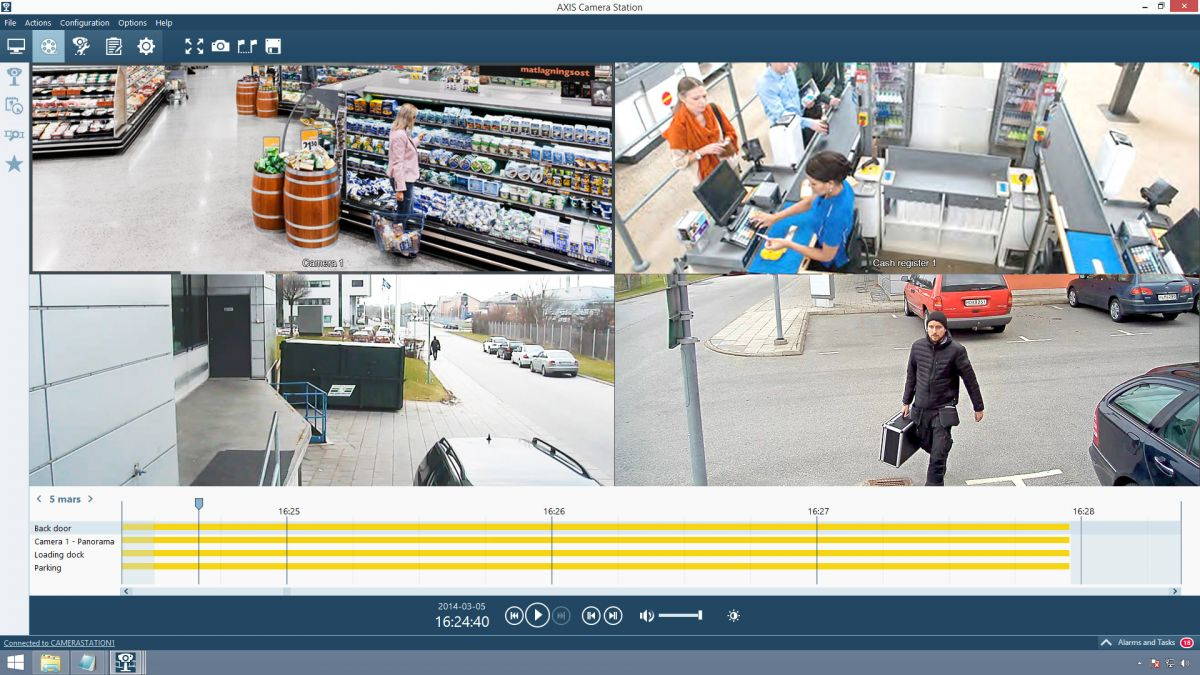Image resolution: width=1200 pixels, height=675 pixels.
Task: Click the volume slider handle
Action: pos(700,615)
